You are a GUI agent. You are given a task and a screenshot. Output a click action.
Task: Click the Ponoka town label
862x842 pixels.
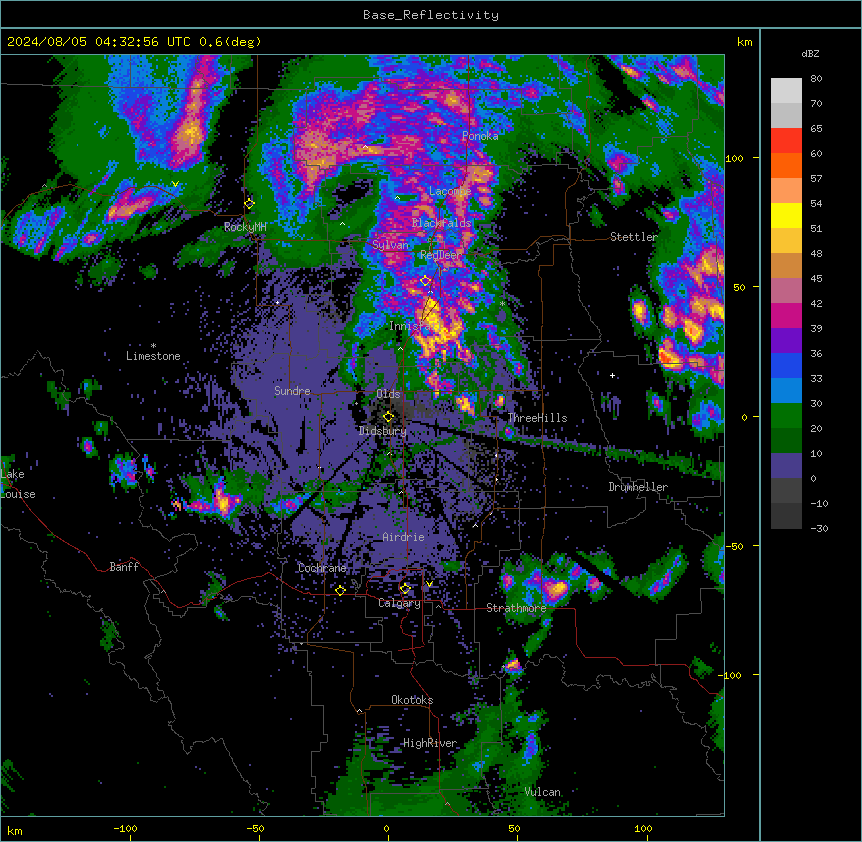(480, 136)
